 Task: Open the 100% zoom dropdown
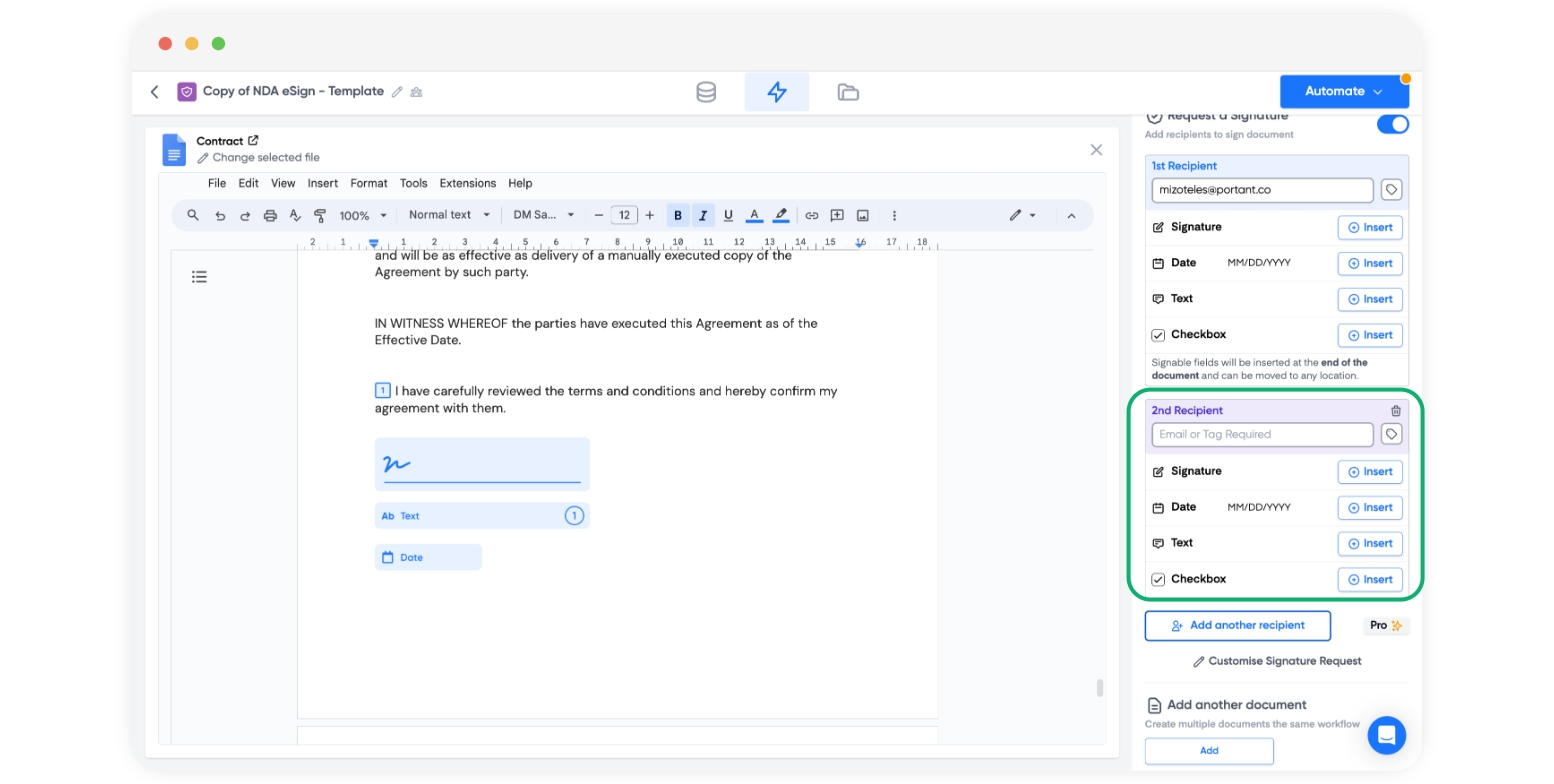pos(362,215)
